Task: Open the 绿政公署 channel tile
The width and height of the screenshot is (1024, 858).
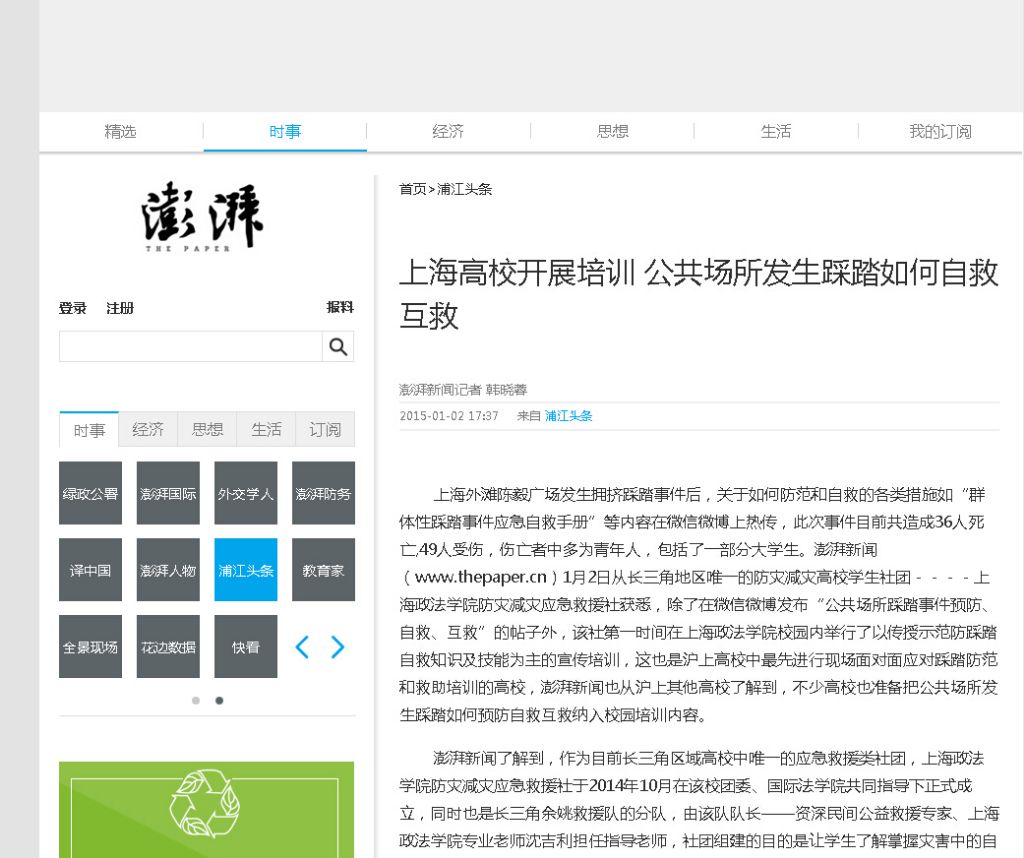Action: click(x=90, y=493)
